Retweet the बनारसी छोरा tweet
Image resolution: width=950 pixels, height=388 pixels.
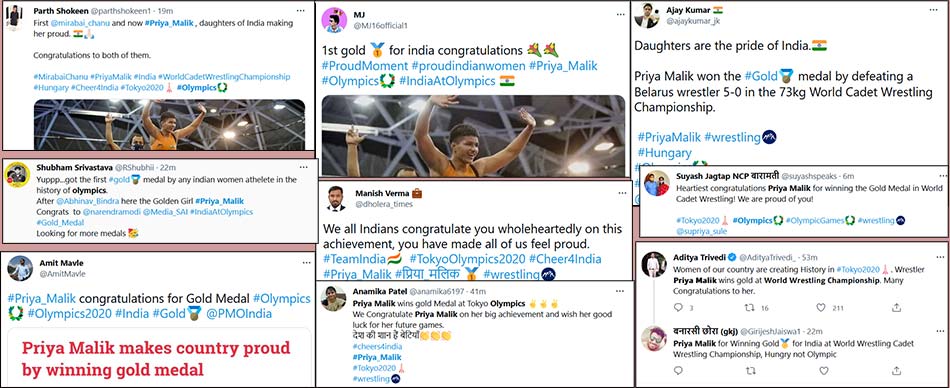tap(749, 370)
